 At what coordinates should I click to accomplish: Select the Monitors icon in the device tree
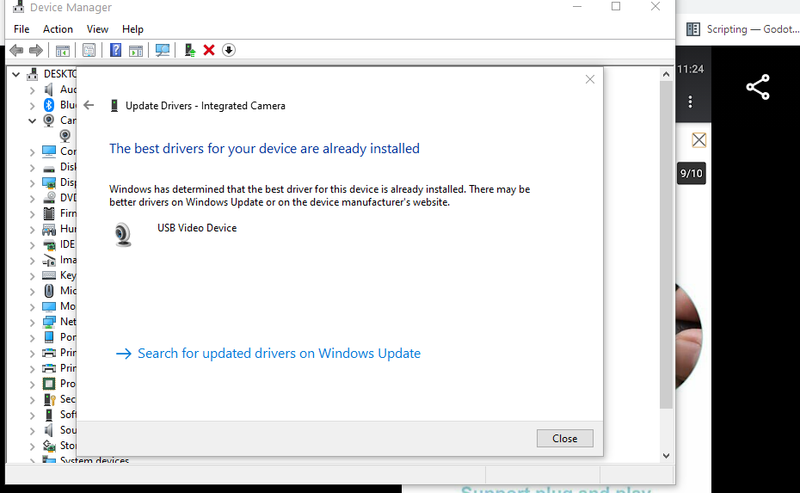click(49, 306)
